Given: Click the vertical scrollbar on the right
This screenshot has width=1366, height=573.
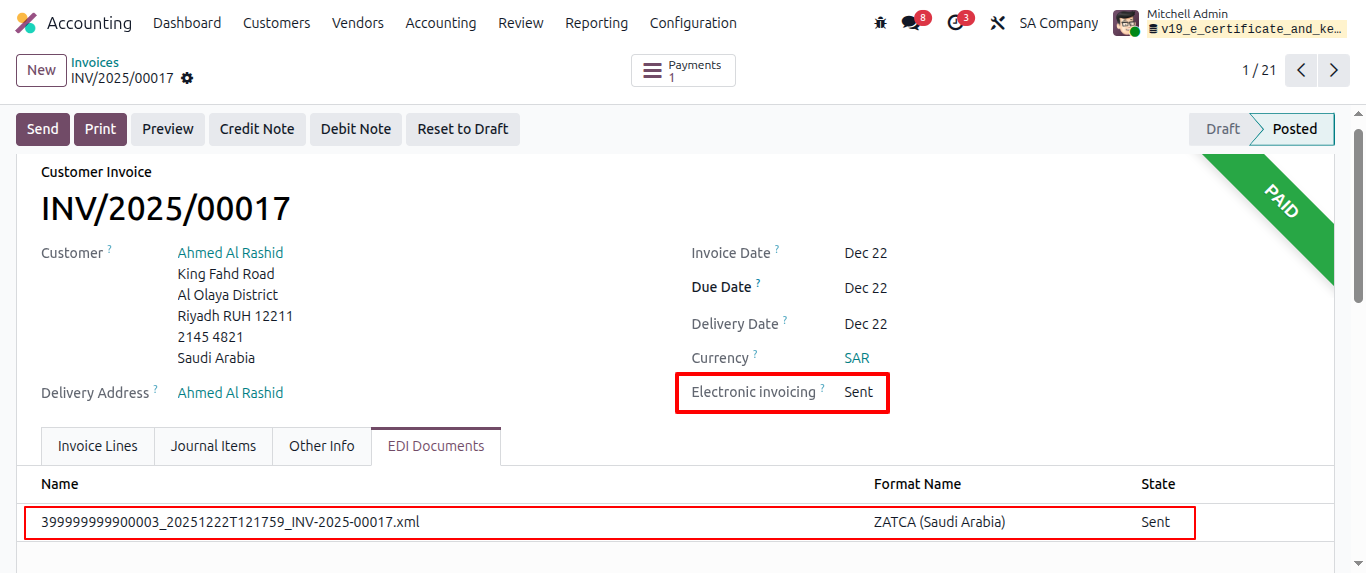Looking at the screenshot, I should [1358, 215].
